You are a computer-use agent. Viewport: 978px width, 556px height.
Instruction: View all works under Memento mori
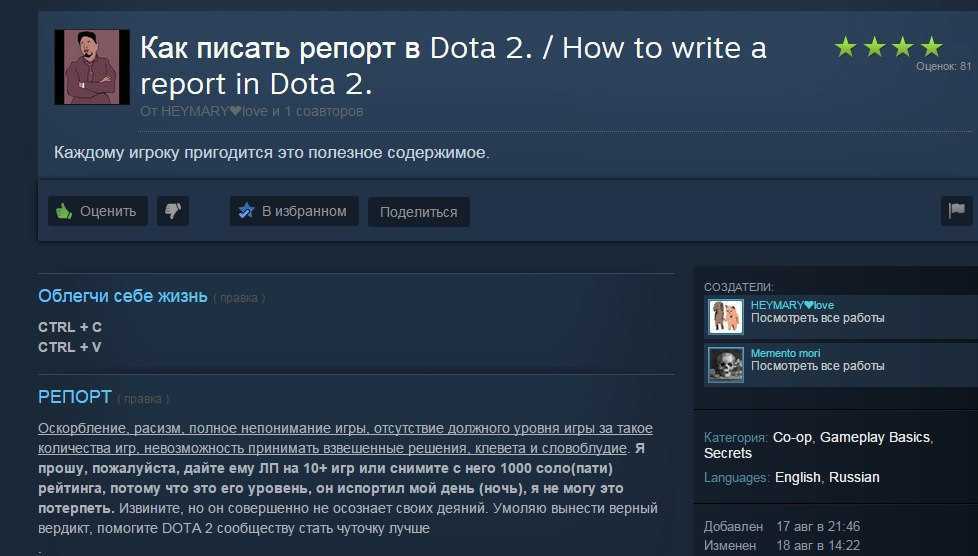coord(818,366)
